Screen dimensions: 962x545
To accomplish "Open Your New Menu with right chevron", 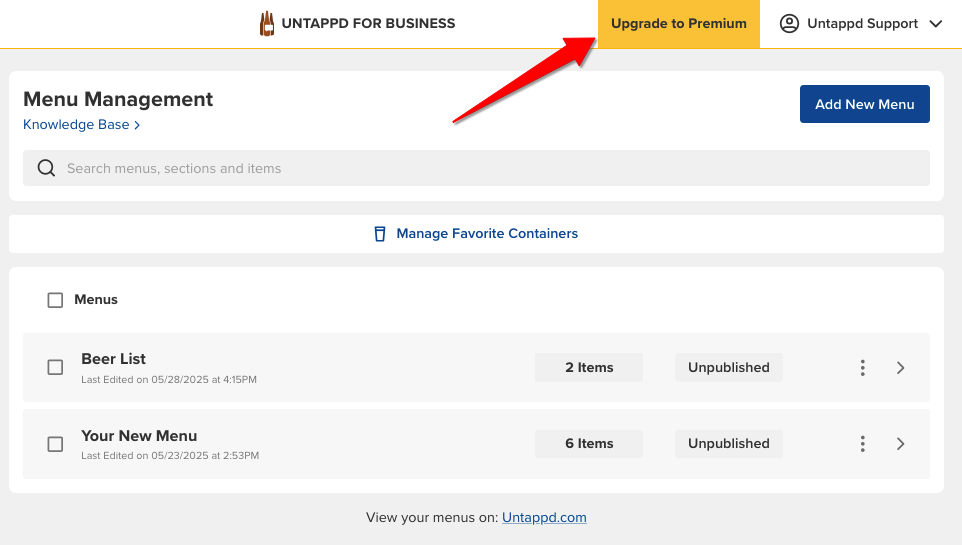I will pos(900,444).
